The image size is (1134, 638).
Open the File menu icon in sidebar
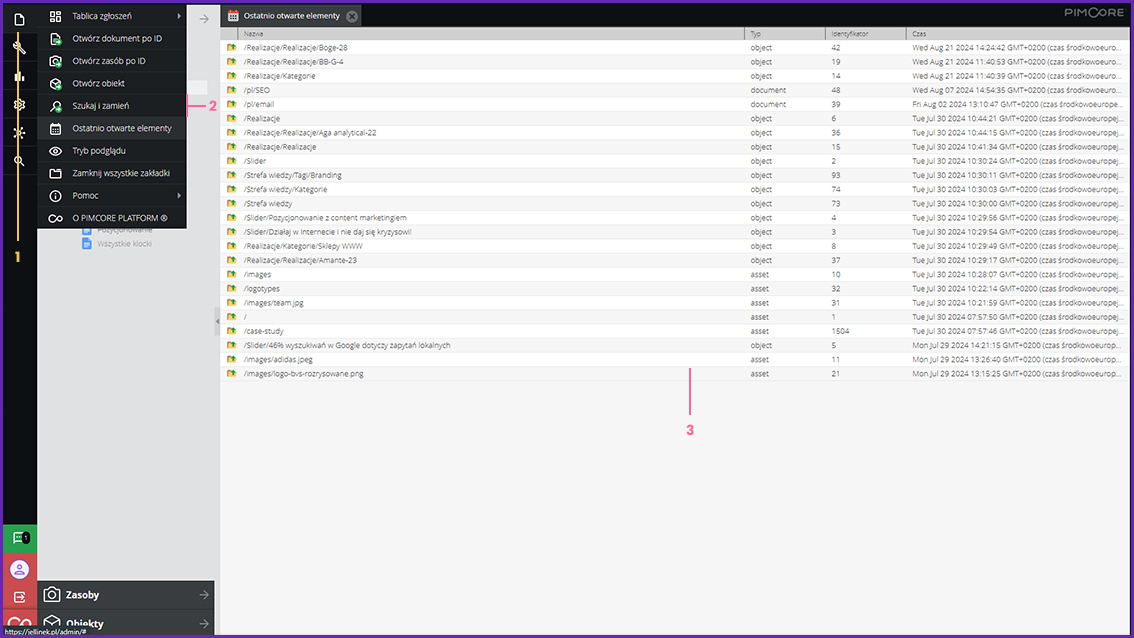point(19,19)
